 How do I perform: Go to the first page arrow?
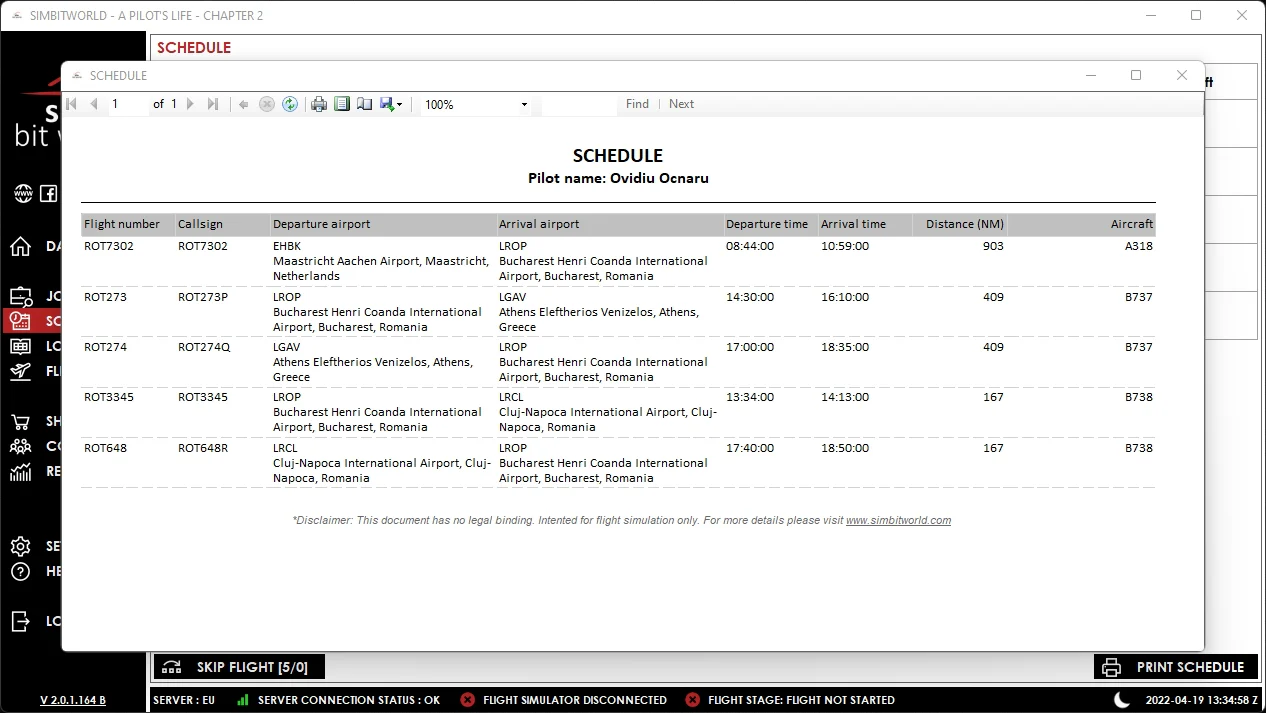[72, 104]
